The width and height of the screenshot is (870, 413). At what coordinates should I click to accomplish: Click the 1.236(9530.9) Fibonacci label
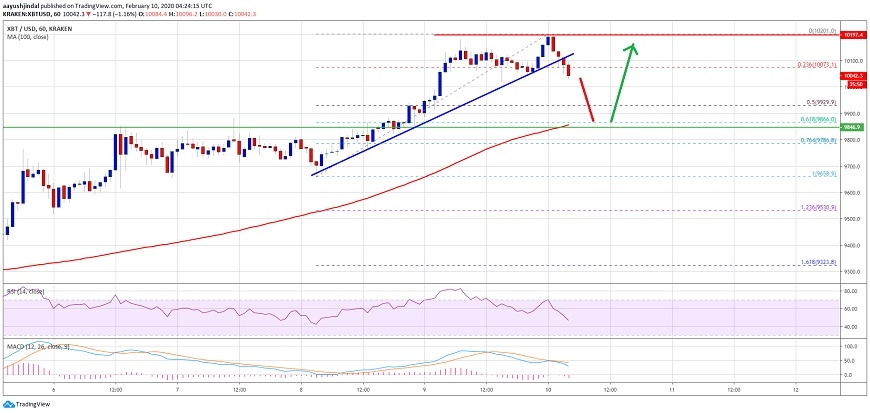819,208
